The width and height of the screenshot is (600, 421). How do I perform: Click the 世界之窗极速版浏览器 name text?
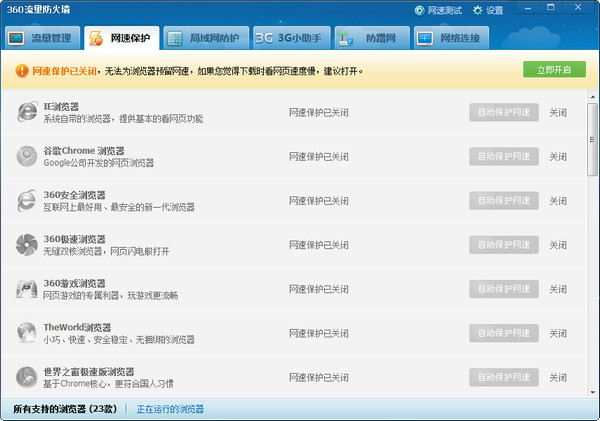coord(89,372)
